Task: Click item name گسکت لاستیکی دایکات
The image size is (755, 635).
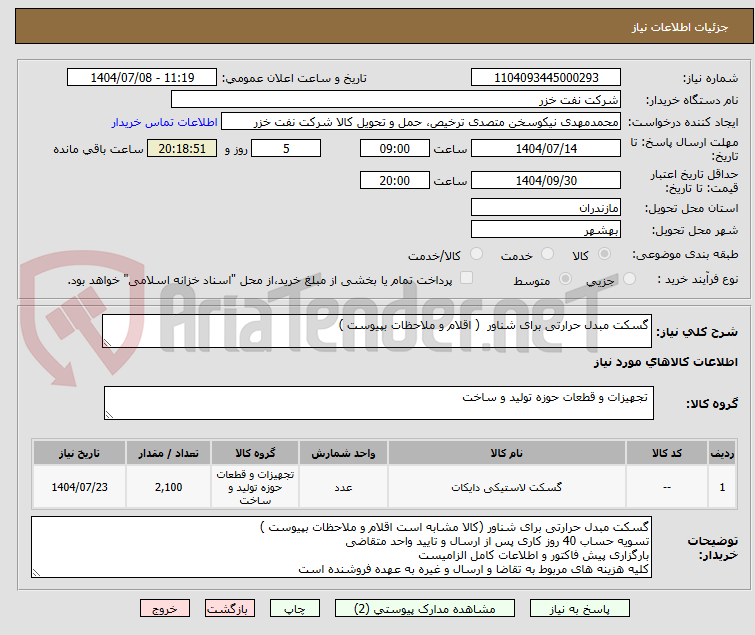Action: pos(507,487)
